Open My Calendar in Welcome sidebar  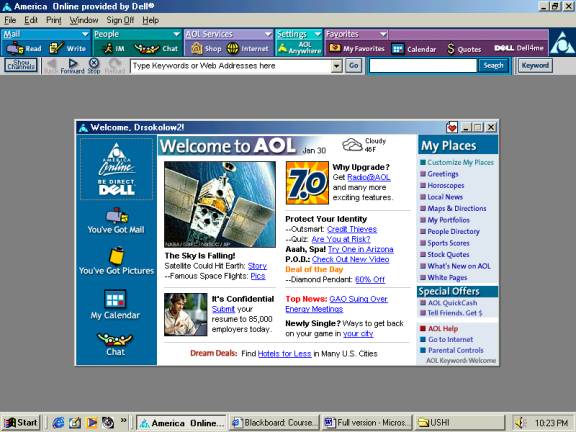pyautogui.click(x=115, y=304)
